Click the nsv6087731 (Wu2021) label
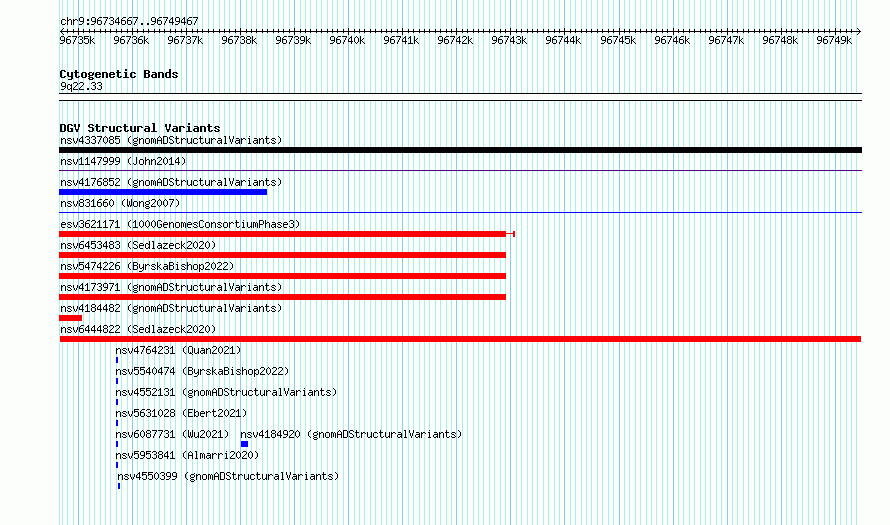 tap(172, 434)
